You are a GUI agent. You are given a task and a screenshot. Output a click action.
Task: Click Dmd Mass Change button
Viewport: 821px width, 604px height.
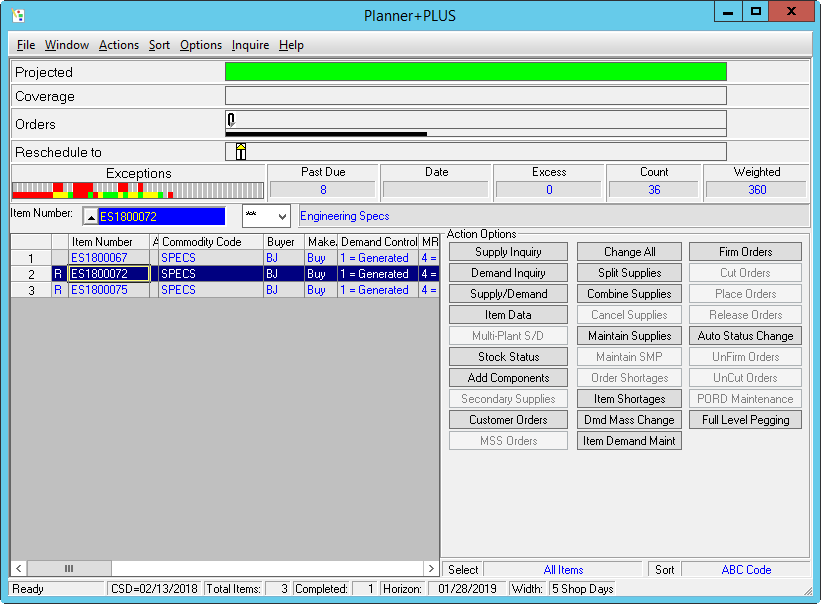[x=629, y=419]
